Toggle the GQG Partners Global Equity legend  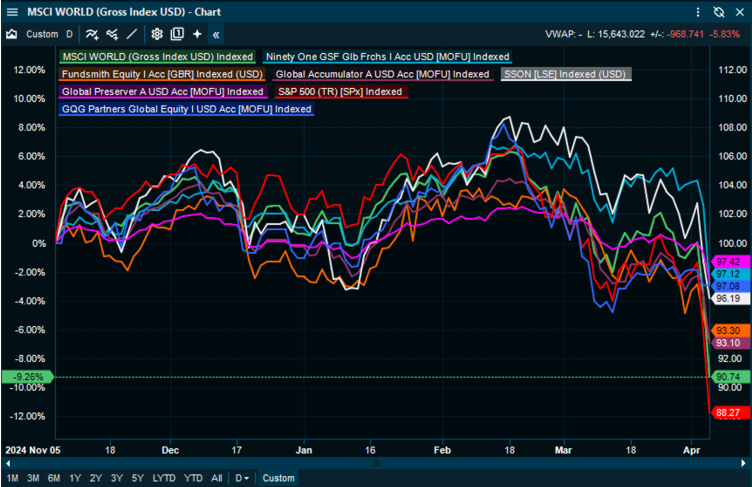[187, 109]
